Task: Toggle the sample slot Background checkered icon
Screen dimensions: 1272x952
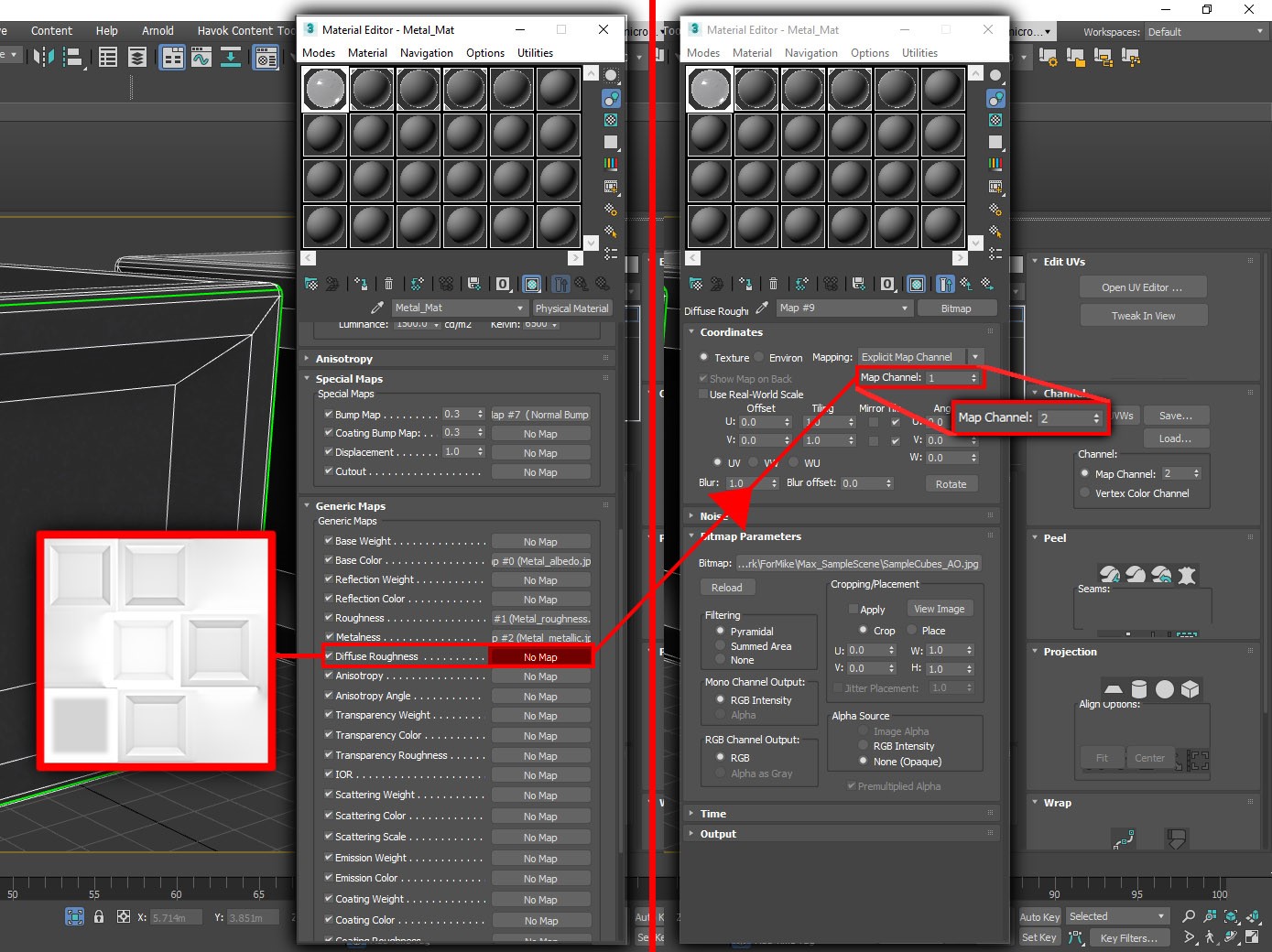Action: tap(612, 119)
